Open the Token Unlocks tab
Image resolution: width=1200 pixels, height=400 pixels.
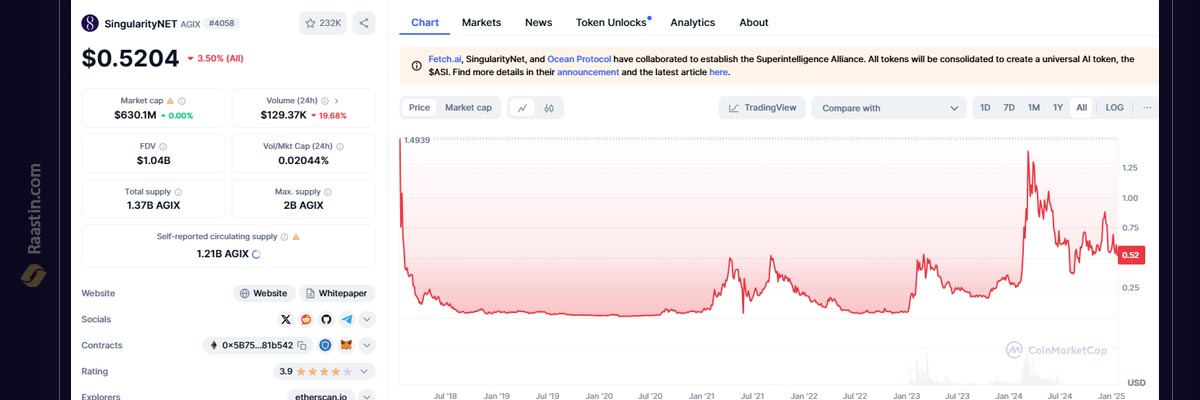(612, 22)
